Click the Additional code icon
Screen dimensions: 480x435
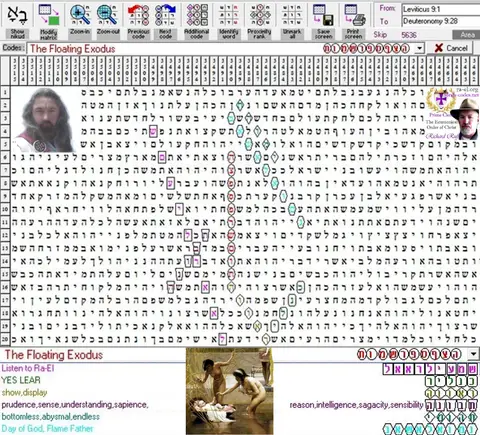(x=197, y=15)
